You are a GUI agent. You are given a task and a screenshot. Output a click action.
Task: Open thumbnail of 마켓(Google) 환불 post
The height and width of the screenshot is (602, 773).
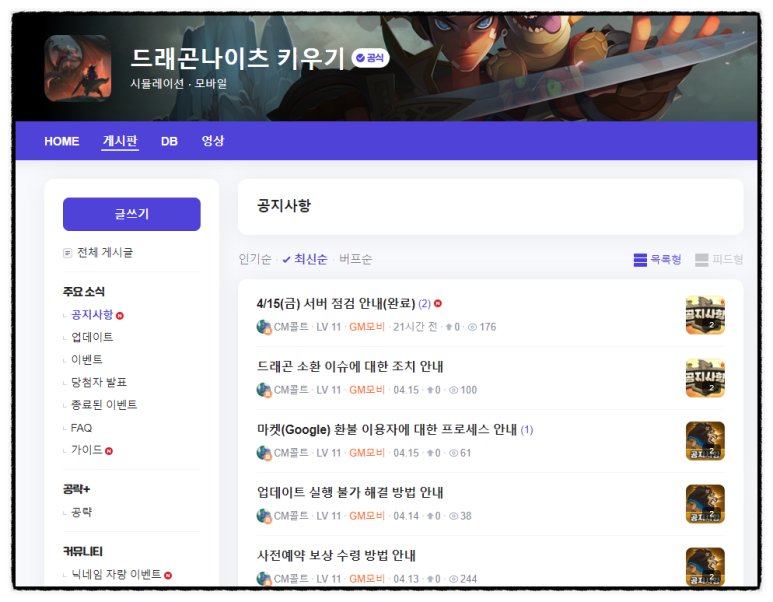705,441
